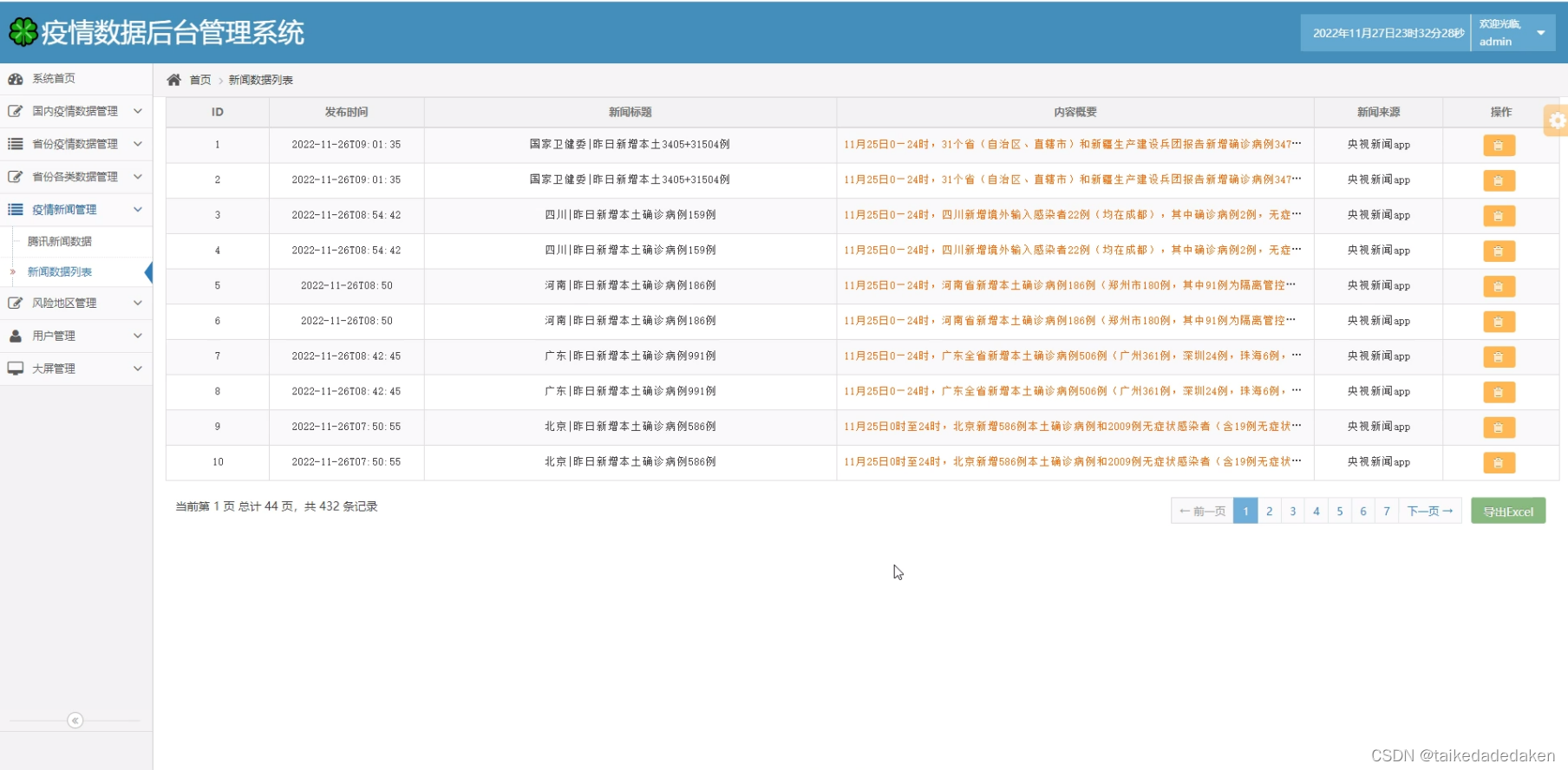Viewport: 1568px width, 770px height.
Task: Open the admin account dropdown arrow
Action: click(x=1541, y=33)
